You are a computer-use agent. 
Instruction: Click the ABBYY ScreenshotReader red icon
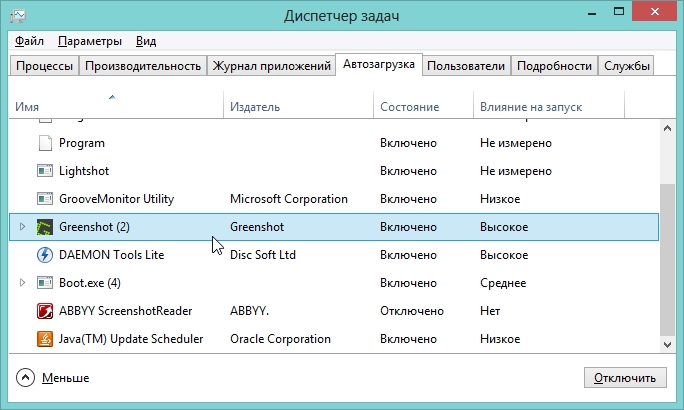point(45,311)
